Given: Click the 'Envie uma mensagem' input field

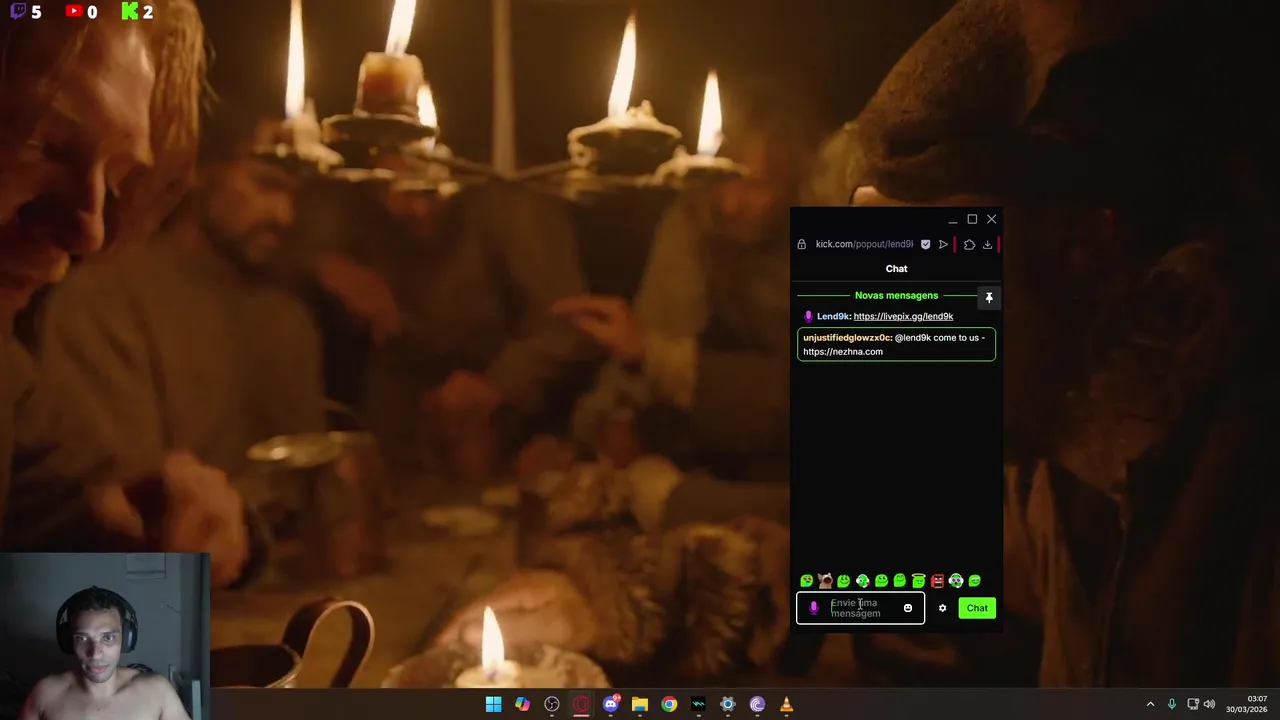Looking at the screenshot, I should 860,608.
